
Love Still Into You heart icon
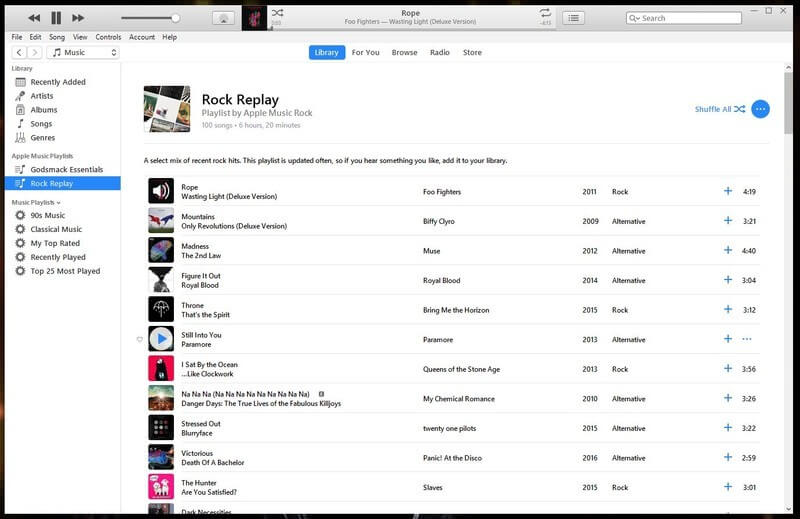(139, 339)
